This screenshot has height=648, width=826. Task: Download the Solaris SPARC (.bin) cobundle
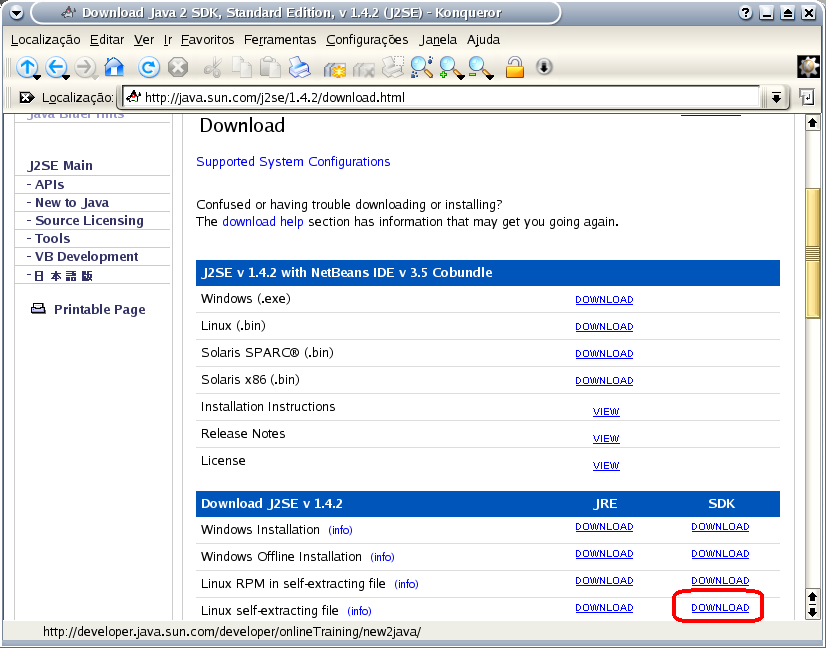[604, 354]
